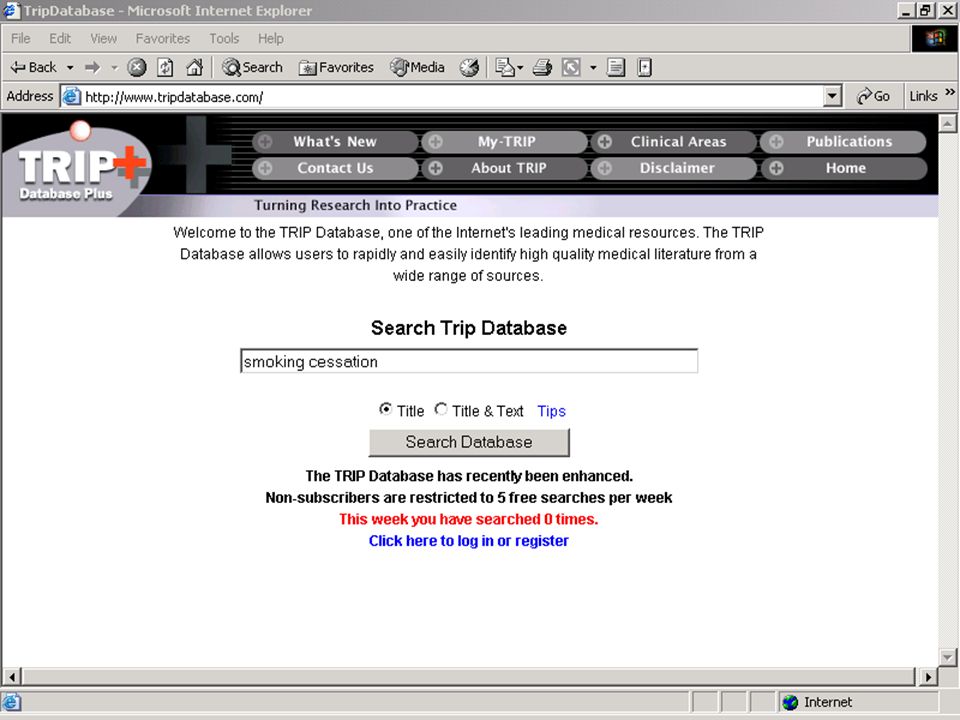
Task: Open the Publications nav button
Action: [844, 142]
